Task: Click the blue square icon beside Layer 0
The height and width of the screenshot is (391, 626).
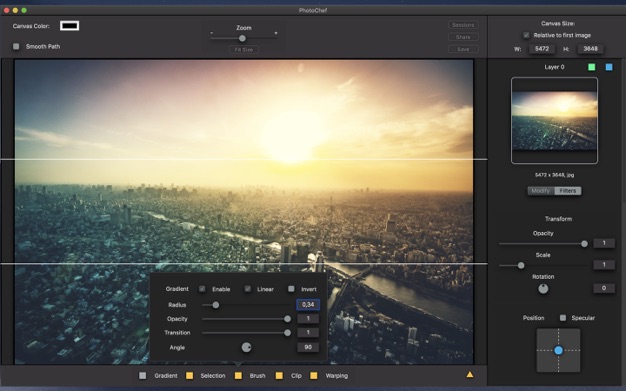Action: [609, 67]
